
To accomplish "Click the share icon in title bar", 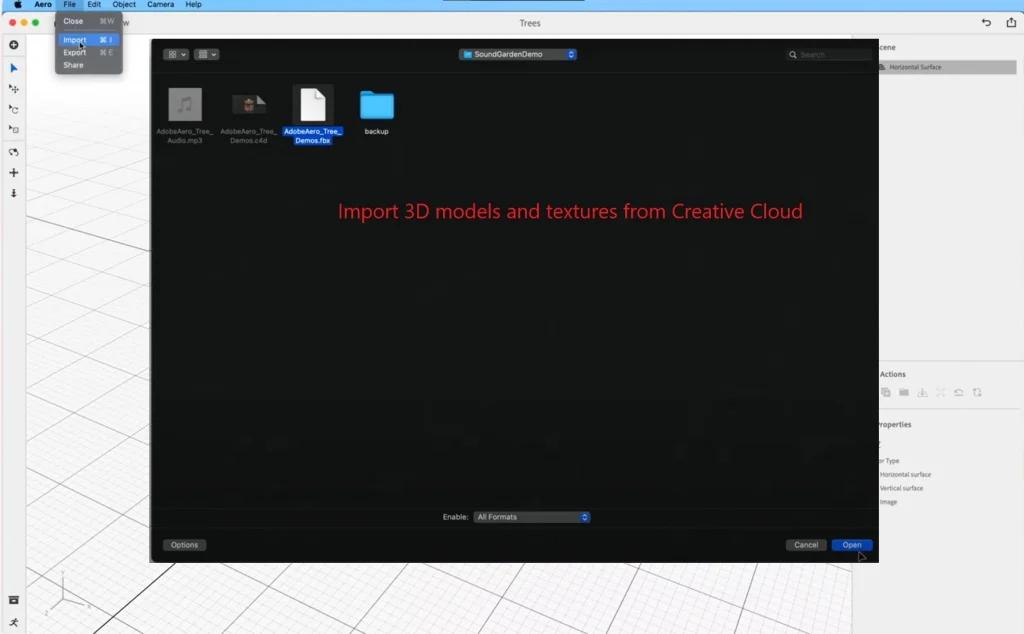I will tap(1011, 22).
